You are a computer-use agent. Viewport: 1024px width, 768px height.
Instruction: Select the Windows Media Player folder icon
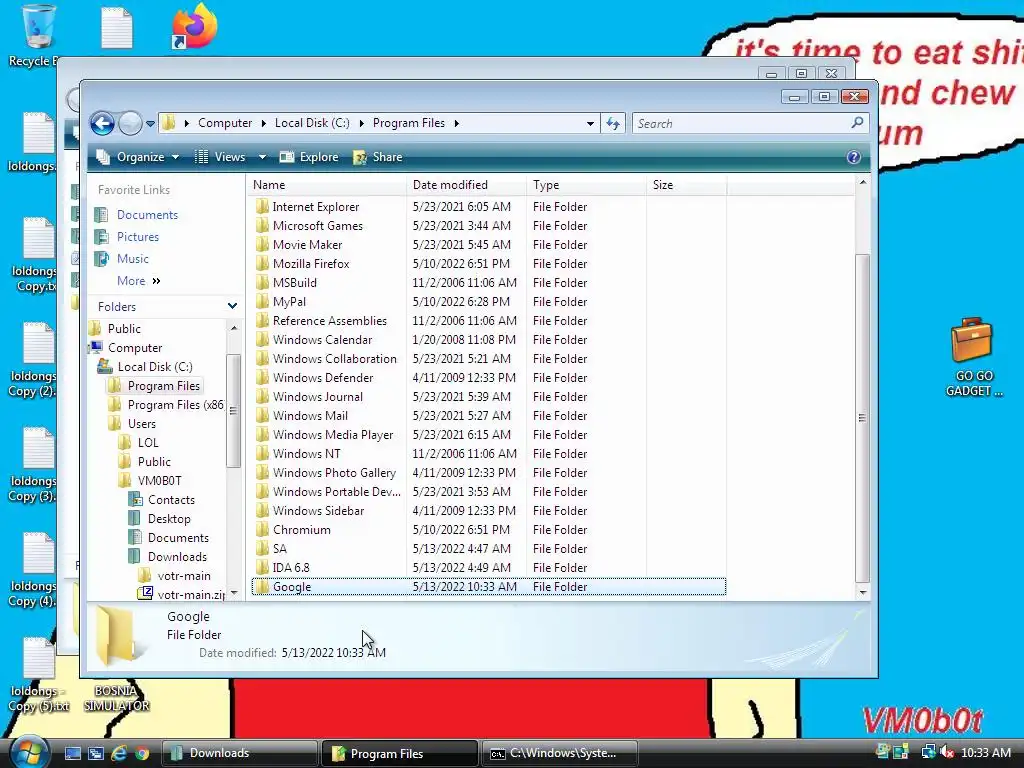pyautogui.click(x=263, y=434)
